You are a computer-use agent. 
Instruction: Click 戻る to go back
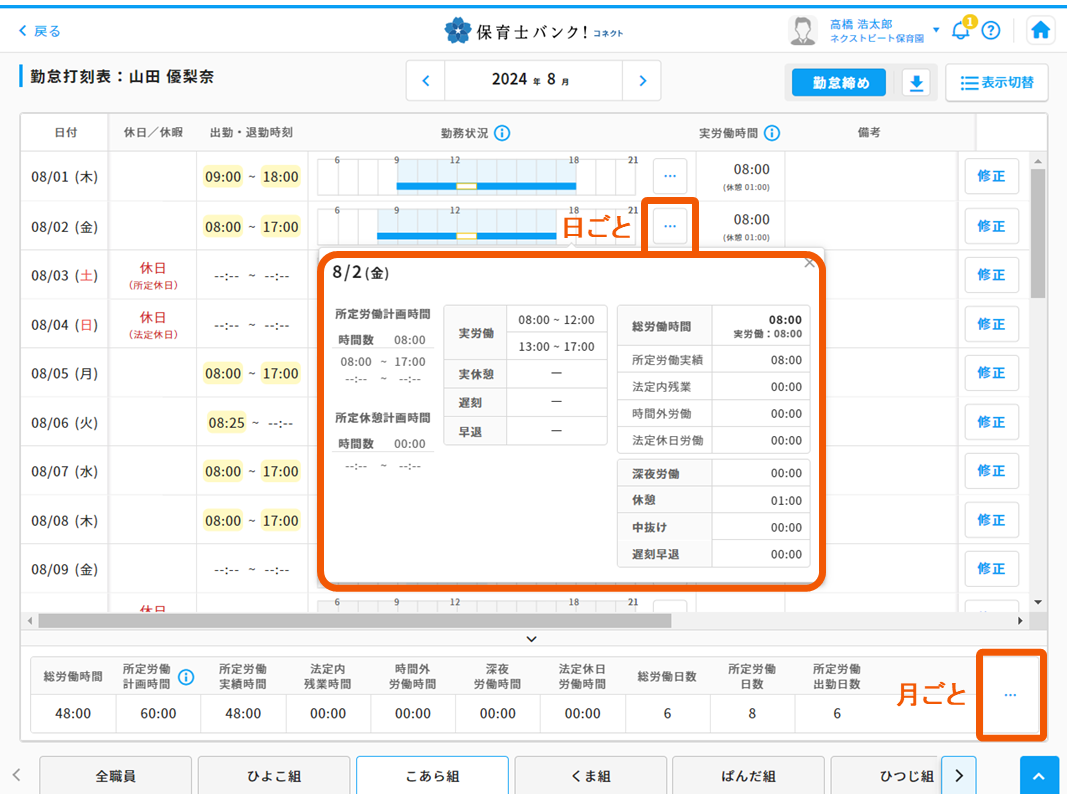click(37, 31)
